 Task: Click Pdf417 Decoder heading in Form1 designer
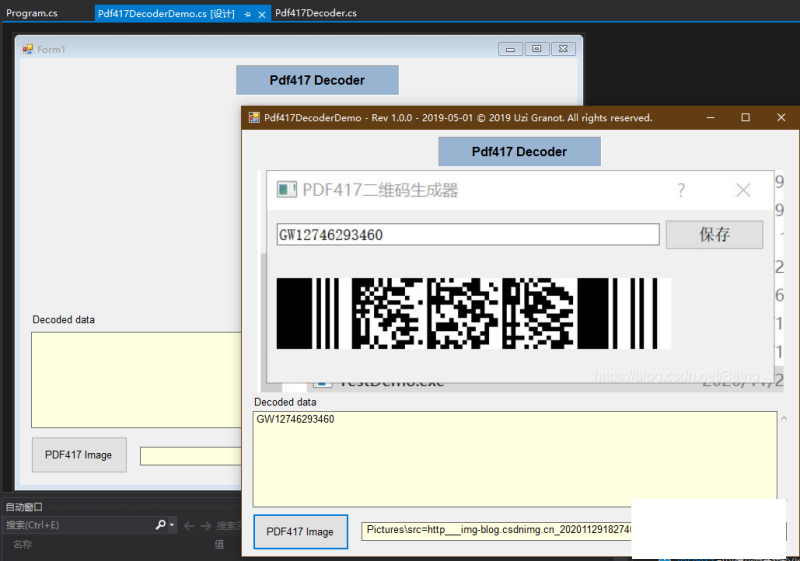[x=317, y=80]
